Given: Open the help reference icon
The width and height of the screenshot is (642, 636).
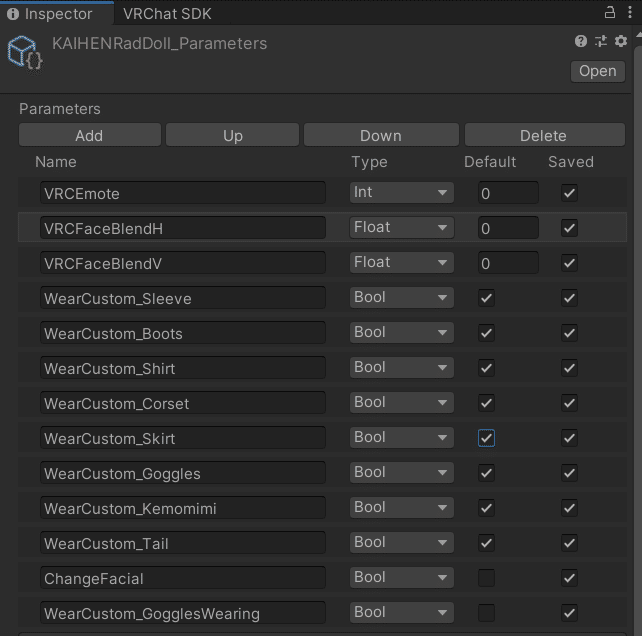Looking at the screenshot, I should 581,41.
